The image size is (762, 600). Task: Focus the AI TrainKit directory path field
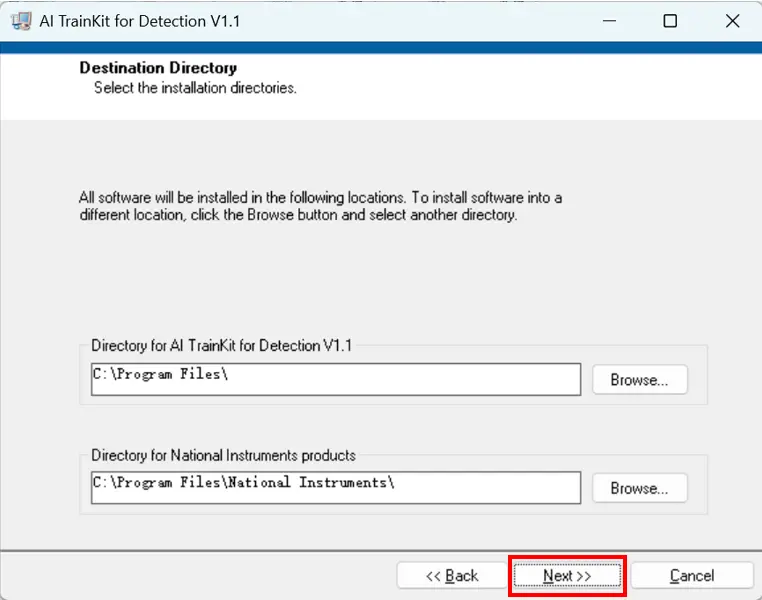pyautogui.click(x=335, y=379)
